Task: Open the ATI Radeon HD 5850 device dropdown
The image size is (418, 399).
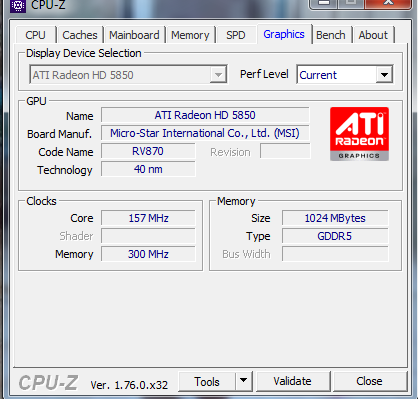Action: 128,74
